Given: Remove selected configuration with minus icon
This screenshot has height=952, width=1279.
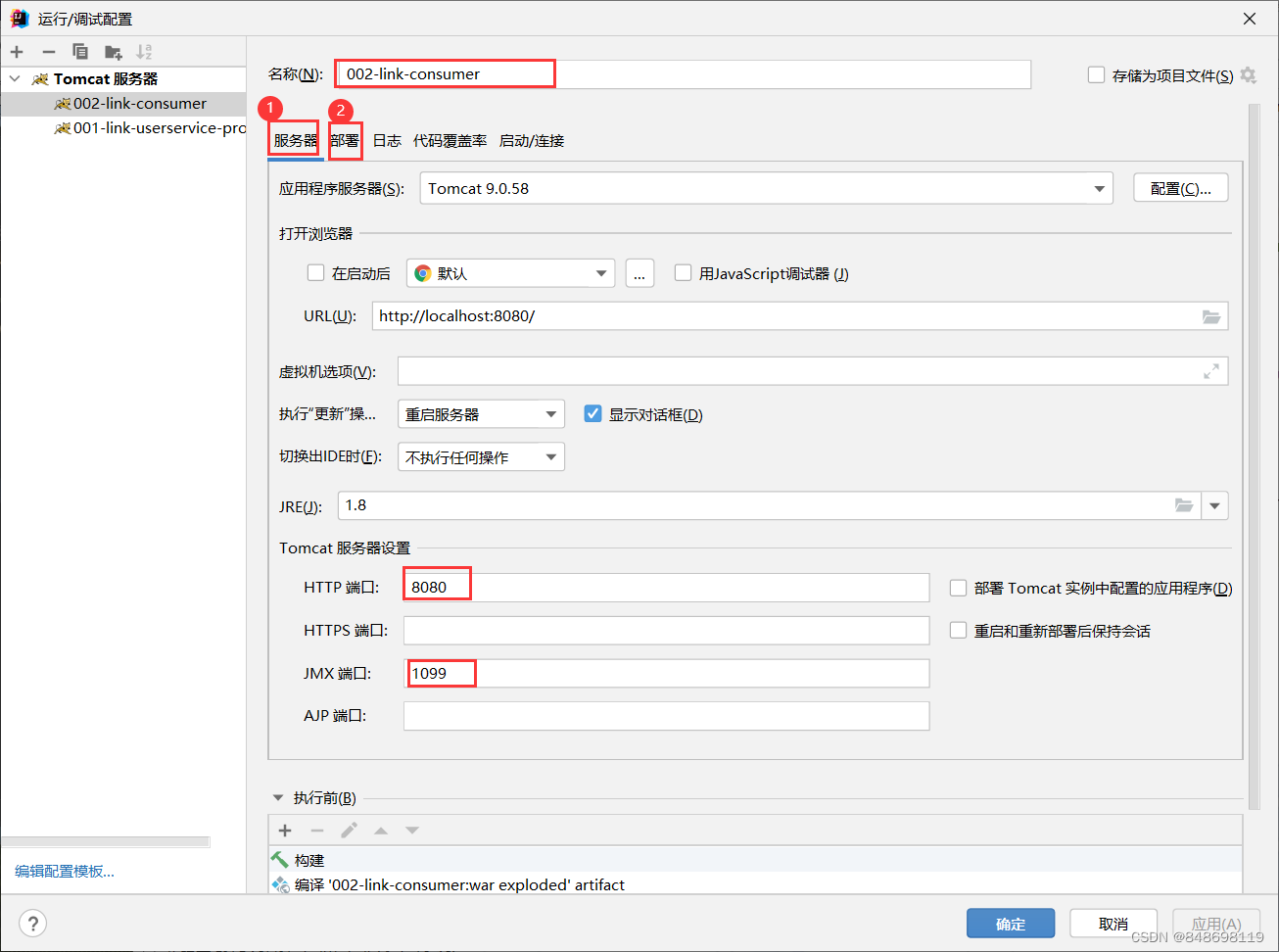Looking at the screenshot, I should (49, 52).
